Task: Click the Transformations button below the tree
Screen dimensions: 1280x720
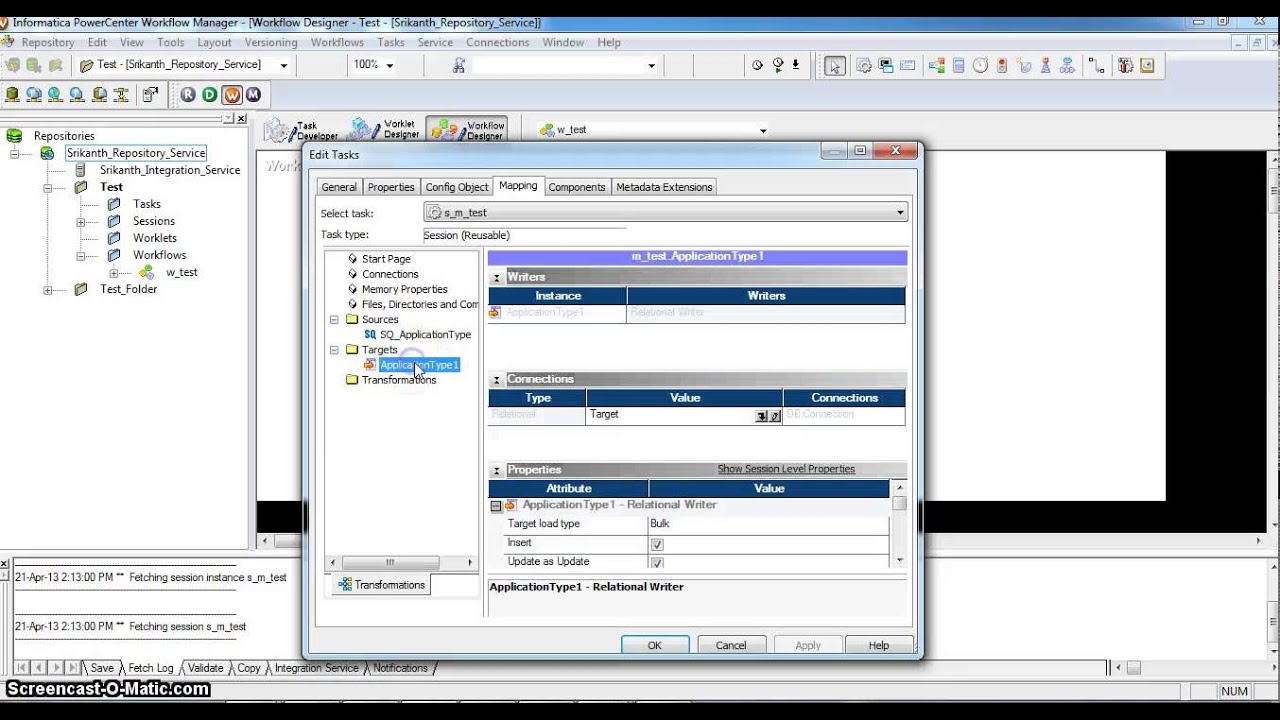Action: click(x=382, y=585)
